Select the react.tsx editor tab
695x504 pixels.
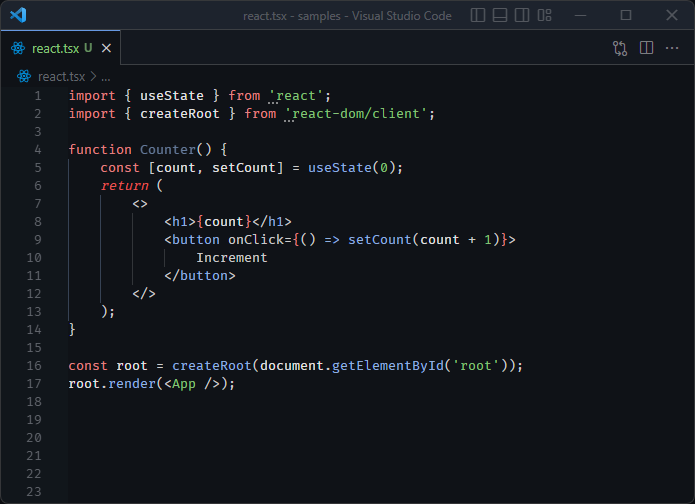click(x=61, y=48)
